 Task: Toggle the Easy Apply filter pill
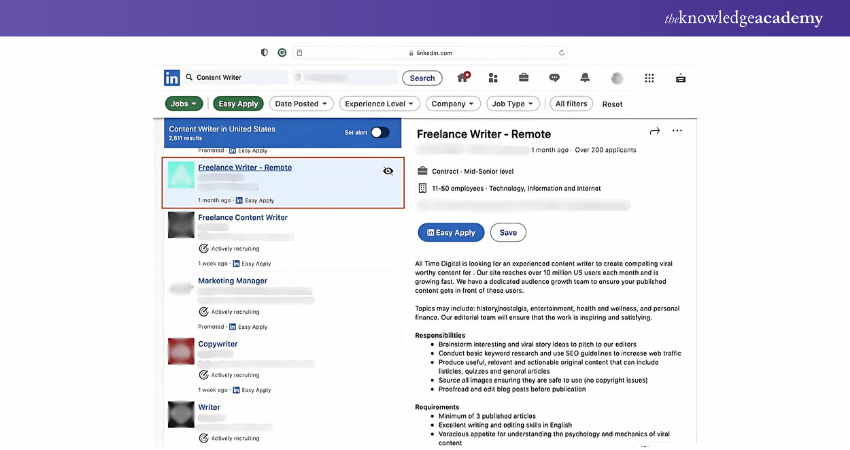pyautogui.click(x=238, y=104)
